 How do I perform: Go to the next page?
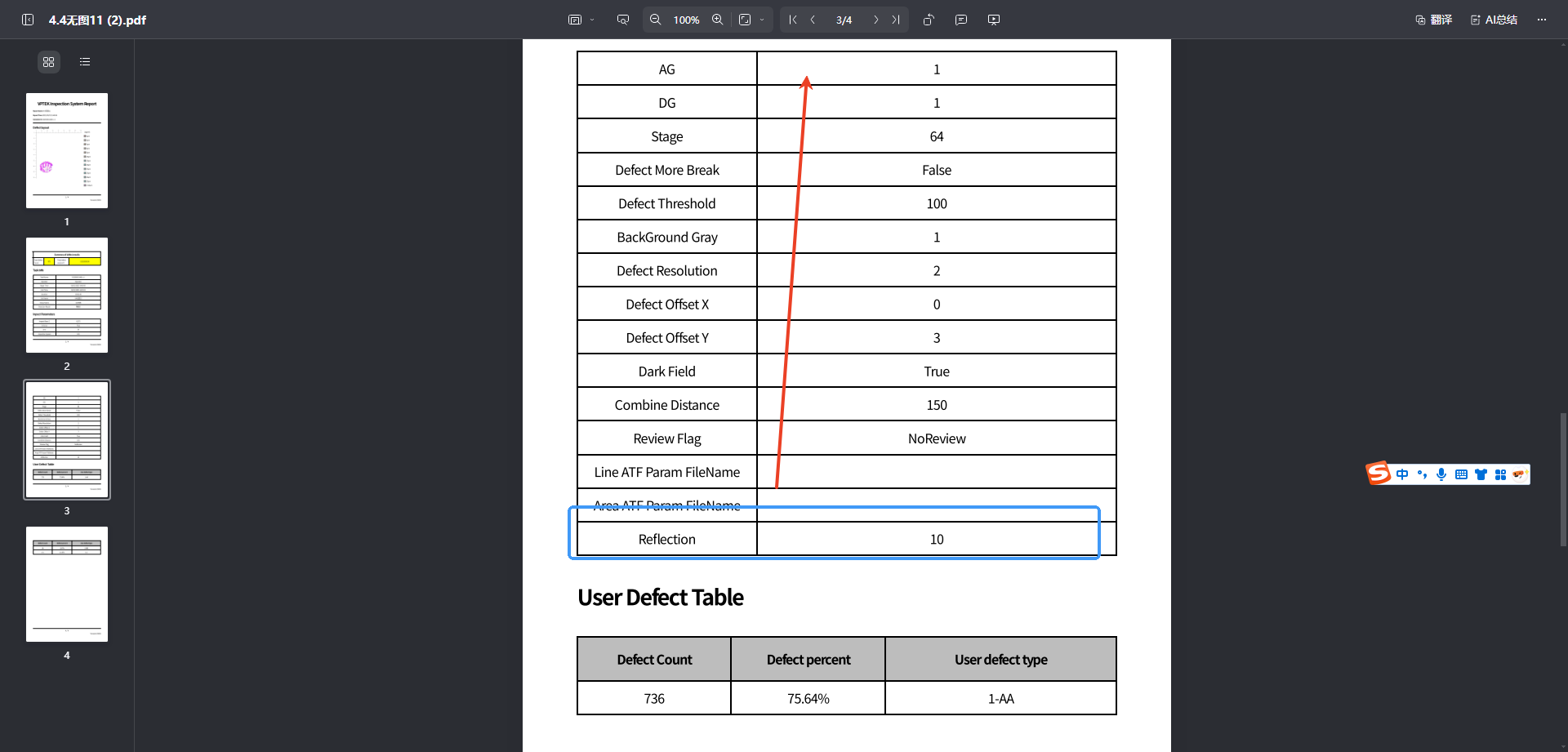pyautogui.click(x=875, y=20)
